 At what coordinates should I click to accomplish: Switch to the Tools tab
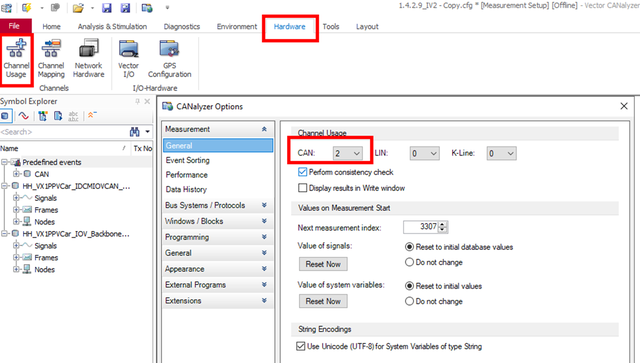point(331,27)
